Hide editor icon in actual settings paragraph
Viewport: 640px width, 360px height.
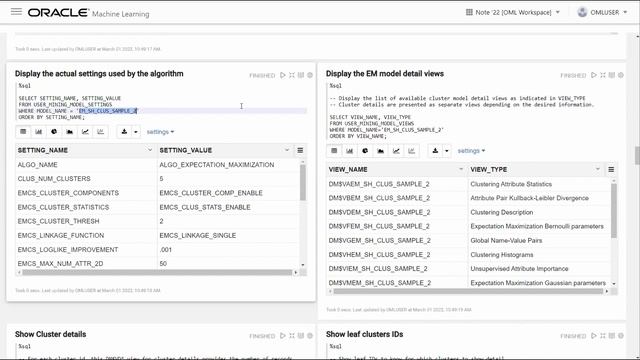pos(292,75)
